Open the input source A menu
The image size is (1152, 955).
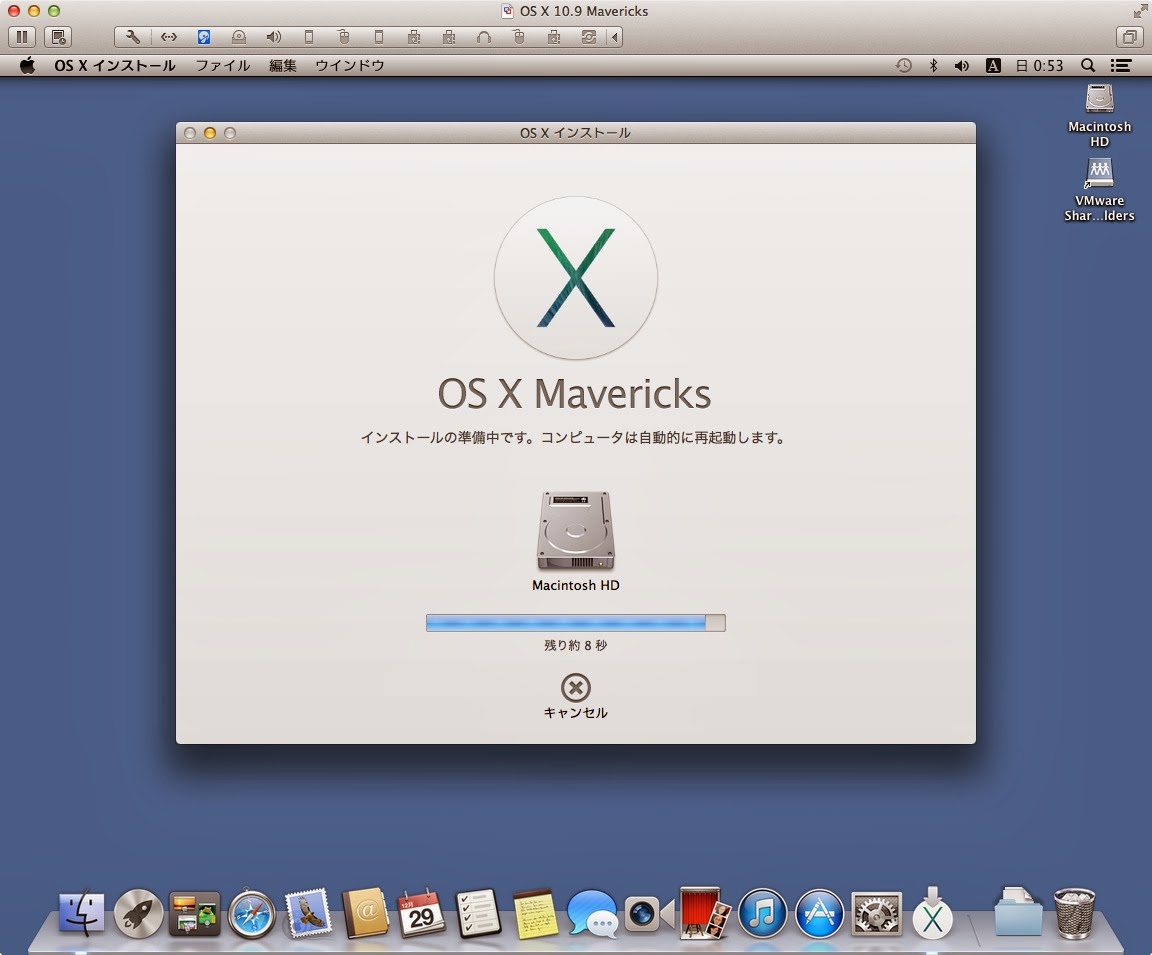pos(993,65)
